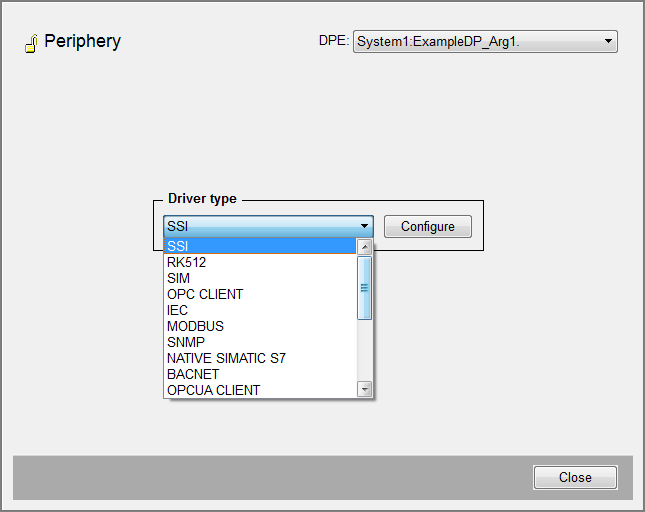Viewport: 645px width, 512px height.
Task: Click the driver list scroll-up arrow
Action: [x=365, y=246]
